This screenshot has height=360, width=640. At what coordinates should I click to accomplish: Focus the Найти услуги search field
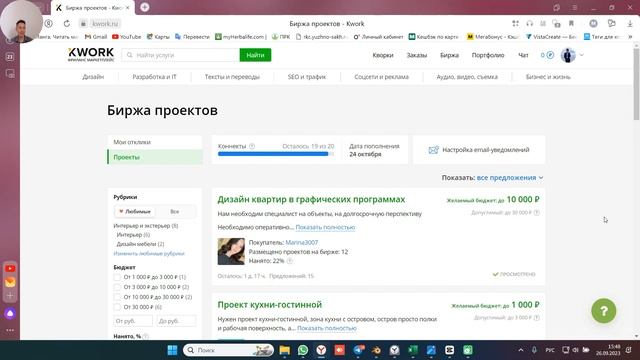click(x=180, y=55)
